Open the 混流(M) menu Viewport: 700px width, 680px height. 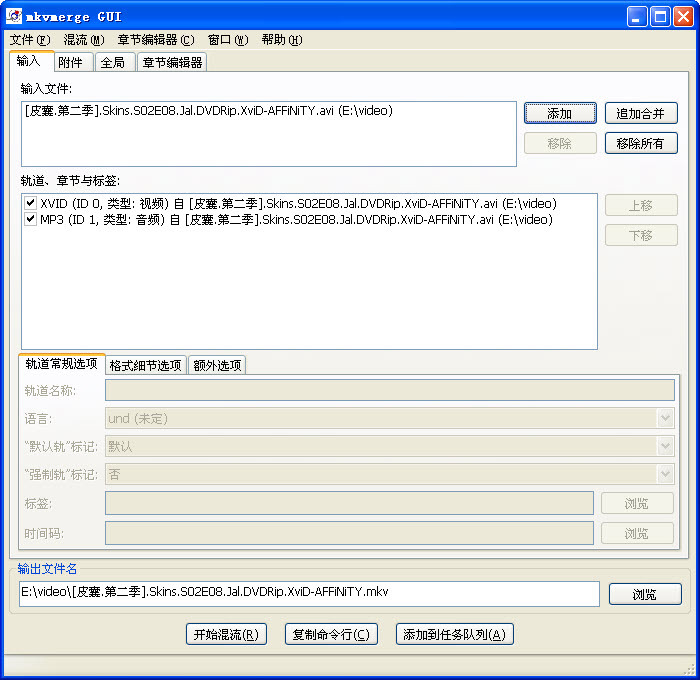(x=84, y=40)
